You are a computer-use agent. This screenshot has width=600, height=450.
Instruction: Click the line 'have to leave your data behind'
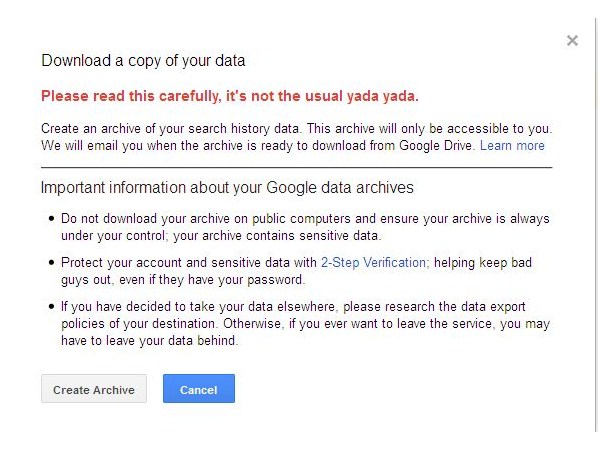149,340
